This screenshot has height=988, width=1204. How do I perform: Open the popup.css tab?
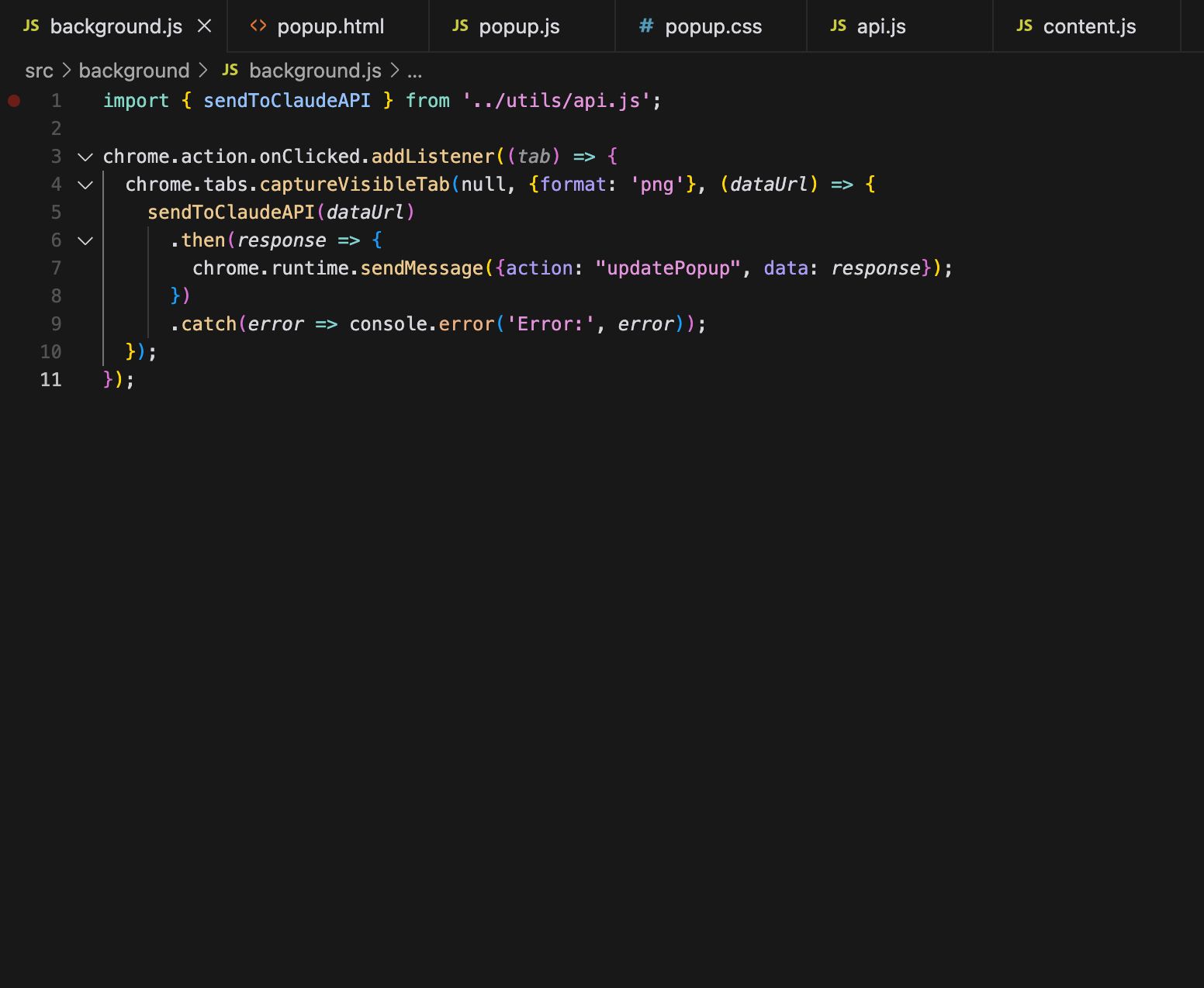coord(711,26)
